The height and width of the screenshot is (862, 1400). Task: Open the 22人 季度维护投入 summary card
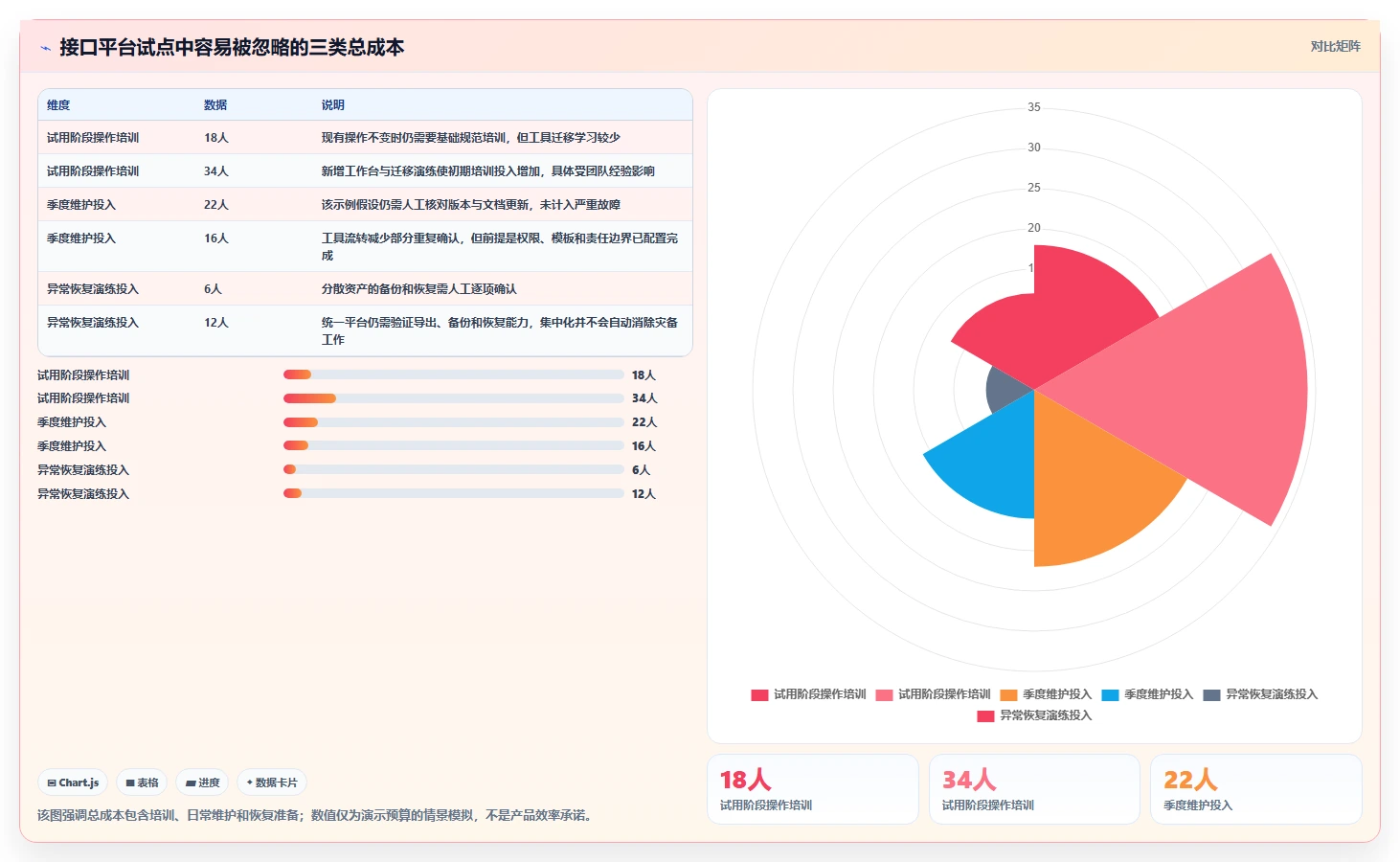point(1256,789)
